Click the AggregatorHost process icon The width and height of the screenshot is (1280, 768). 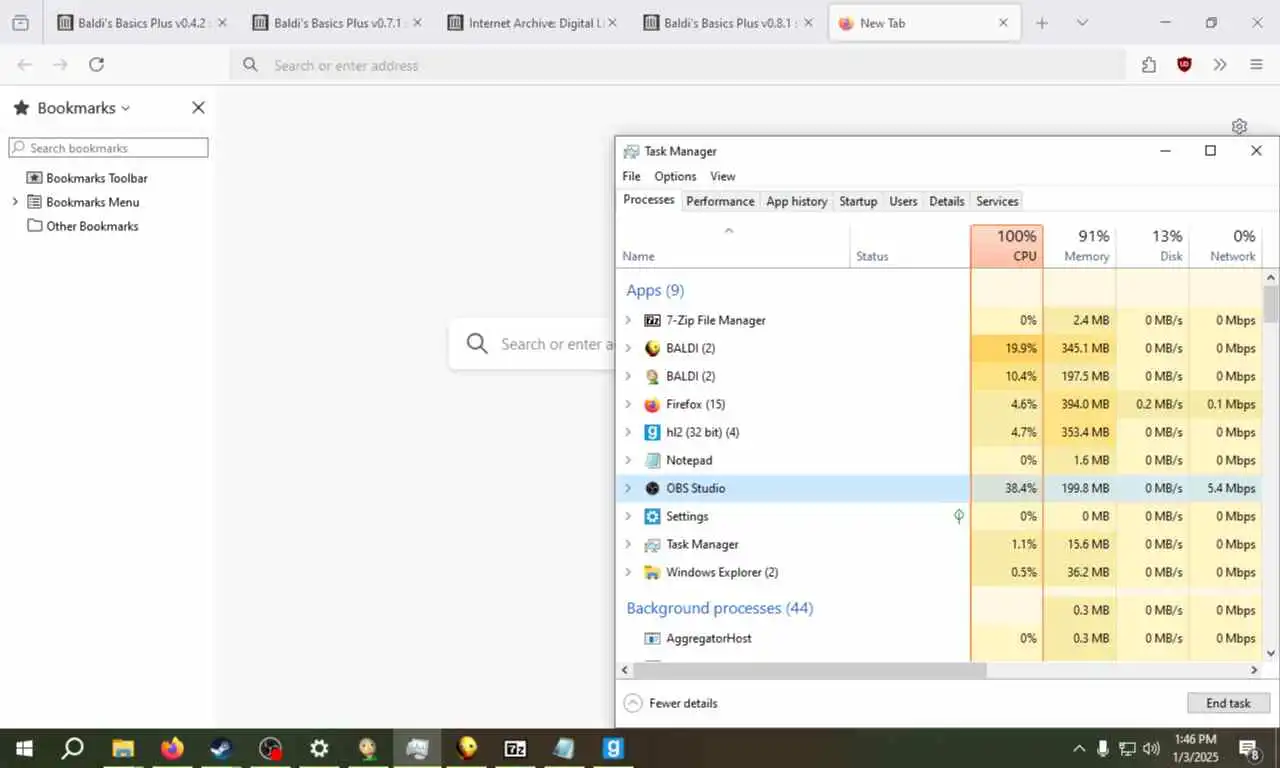click(x=652, y=639)
